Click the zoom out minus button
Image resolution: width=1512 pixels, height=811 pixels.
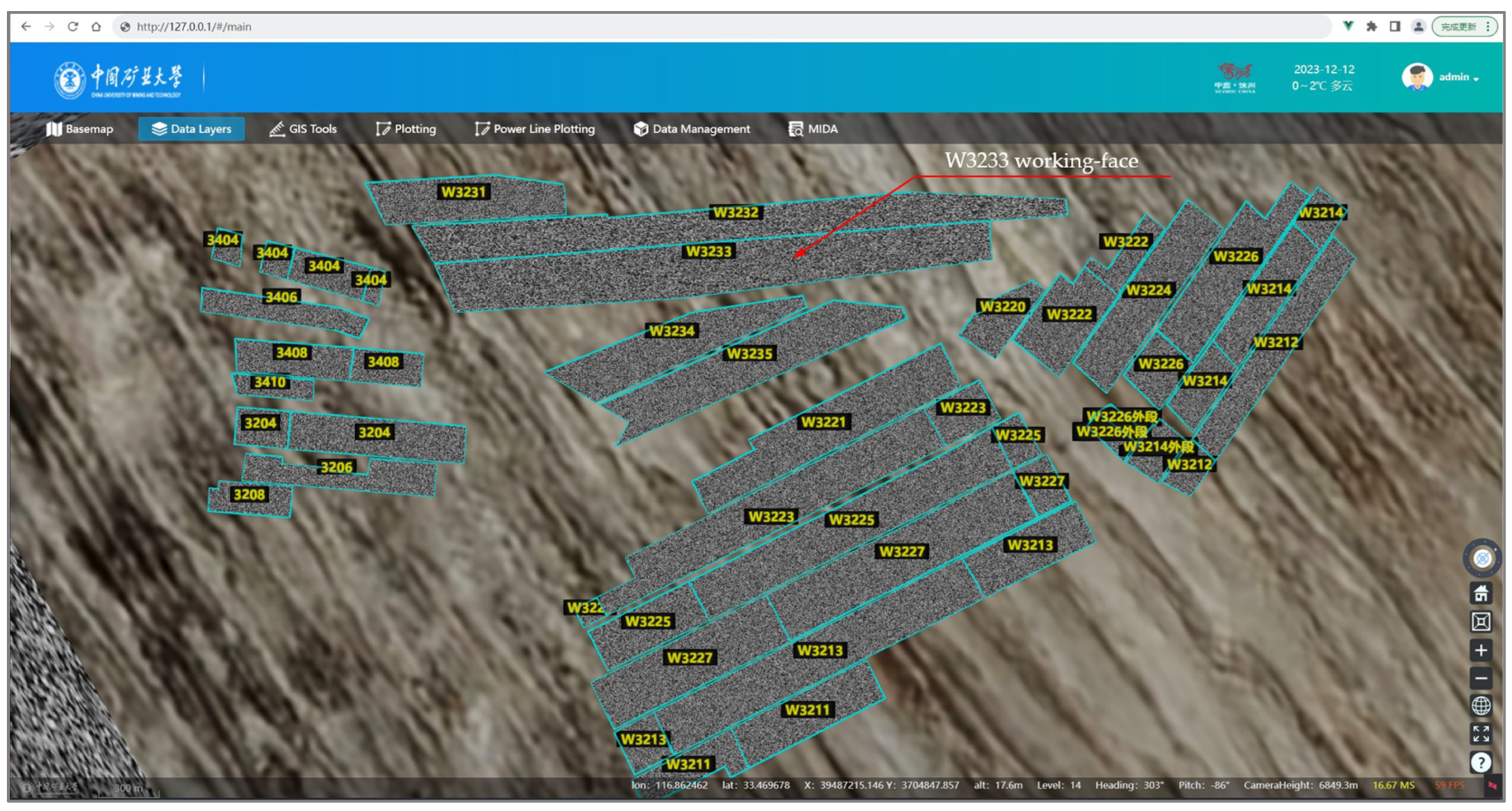(1480, 678)
